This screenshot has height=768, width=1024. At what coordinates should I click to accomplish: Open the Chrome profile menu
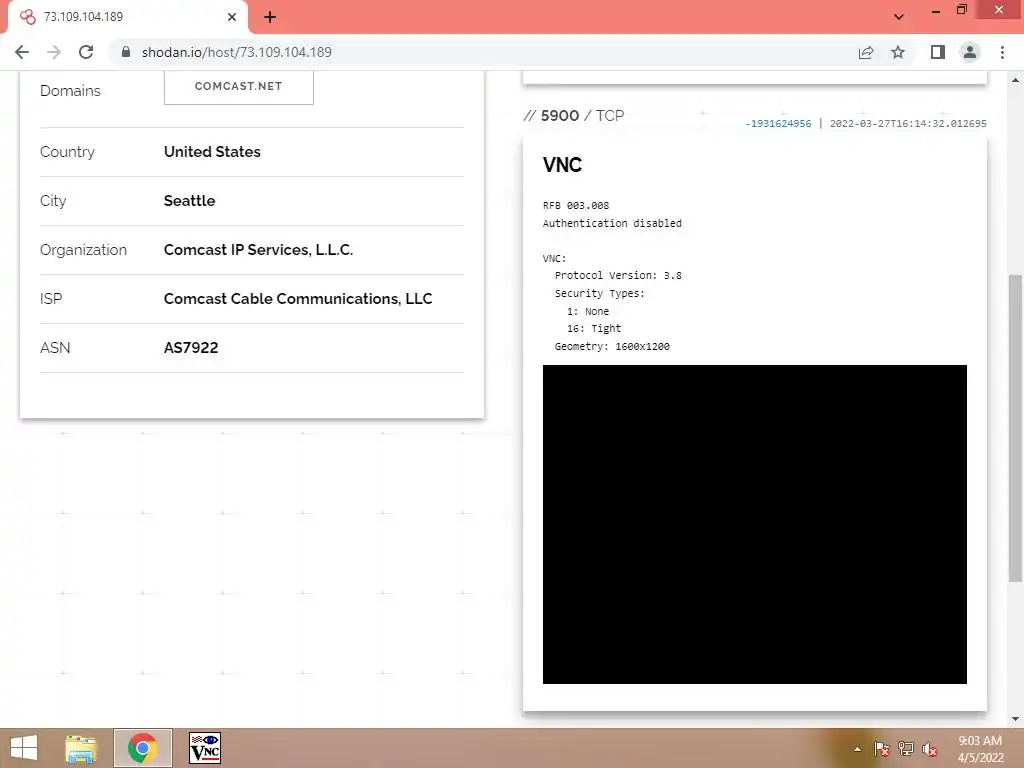pos(970,52)
